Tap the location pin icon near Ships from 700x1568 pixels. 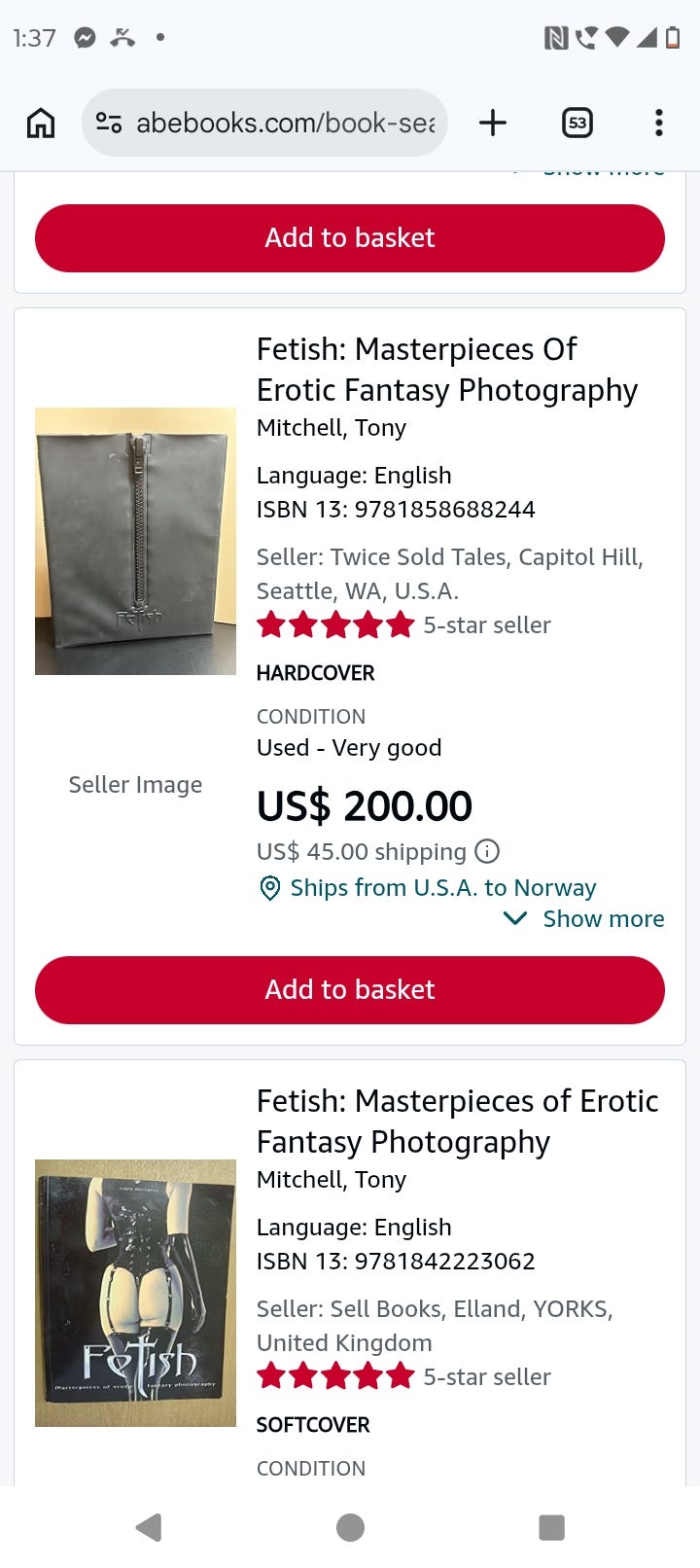[269, 888]
